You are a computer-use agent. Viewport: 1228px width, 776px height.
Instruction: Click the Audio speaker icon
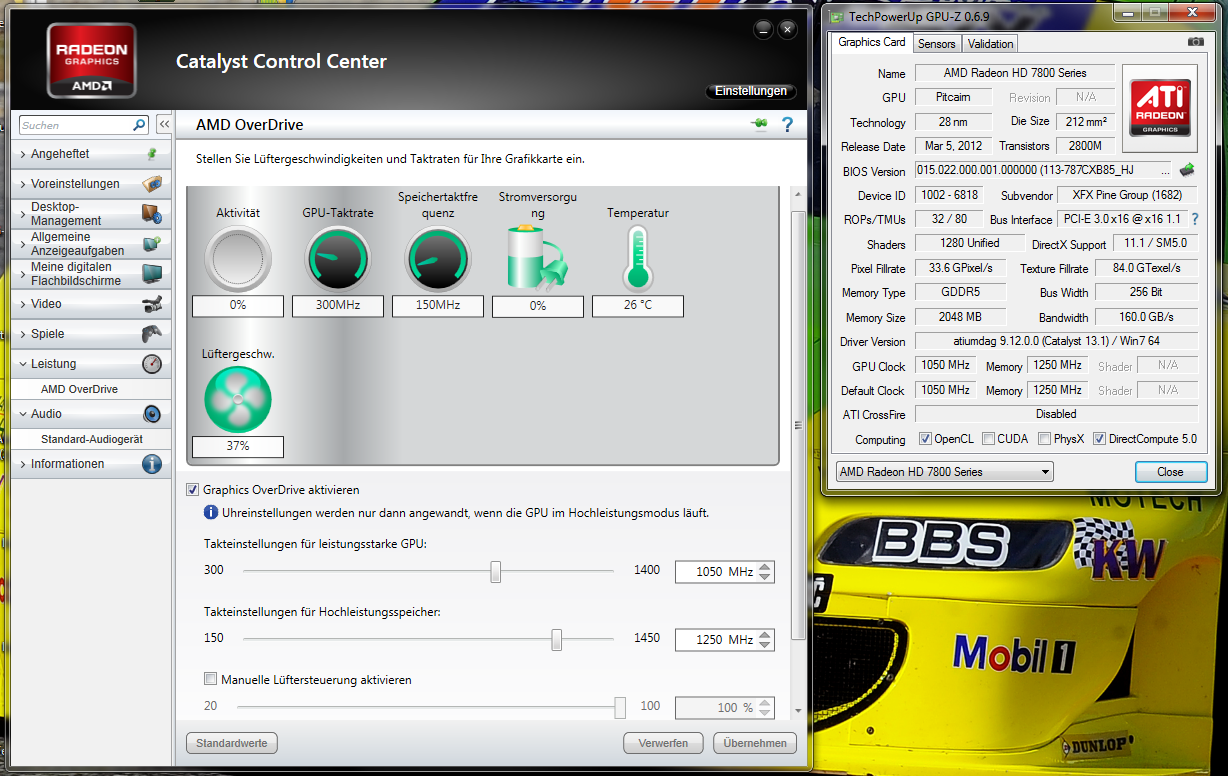click(x=151, y=414)
